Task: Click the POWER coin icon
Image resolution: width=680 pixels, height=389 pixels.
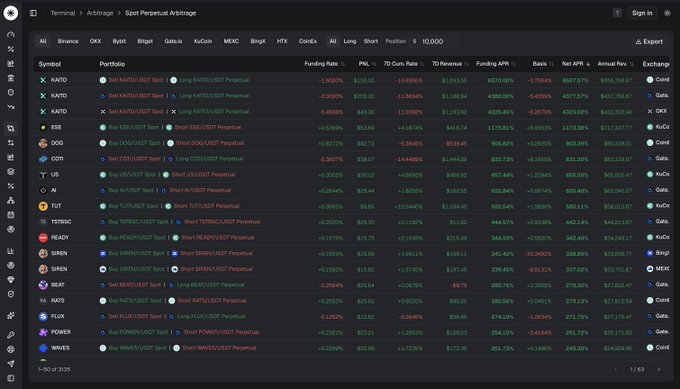Action: [x=43, y=332]
